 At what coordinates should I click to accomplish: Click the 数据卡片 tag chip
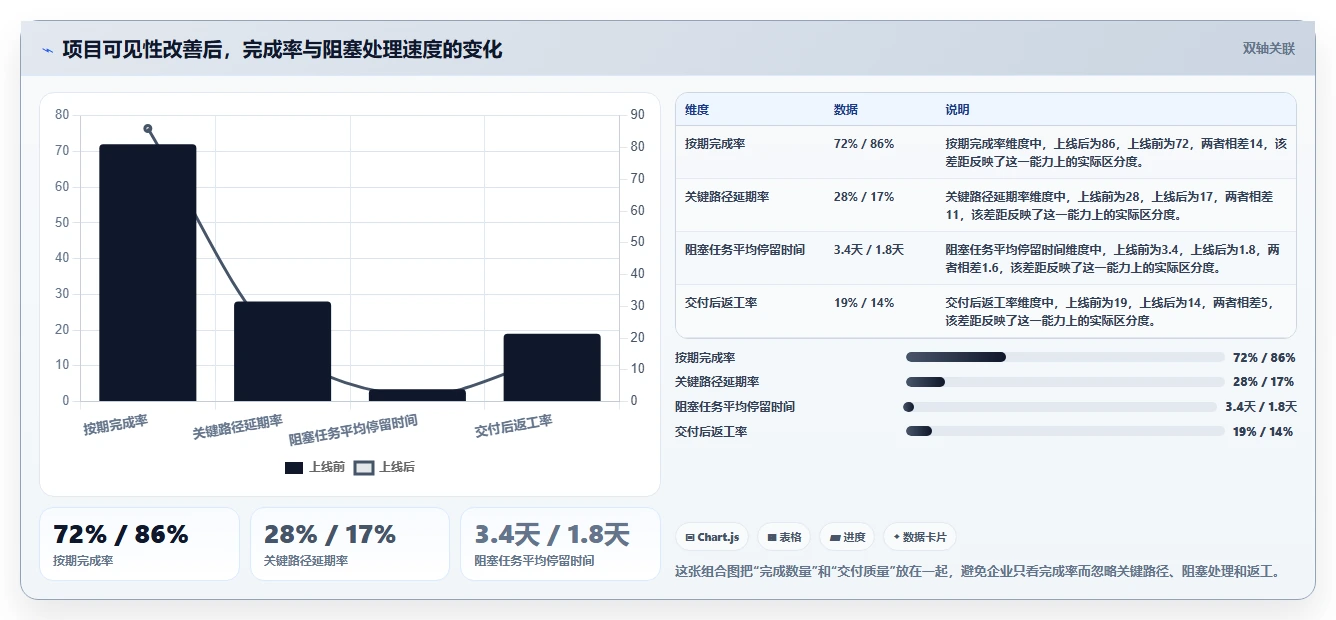[x=920, y=537]
